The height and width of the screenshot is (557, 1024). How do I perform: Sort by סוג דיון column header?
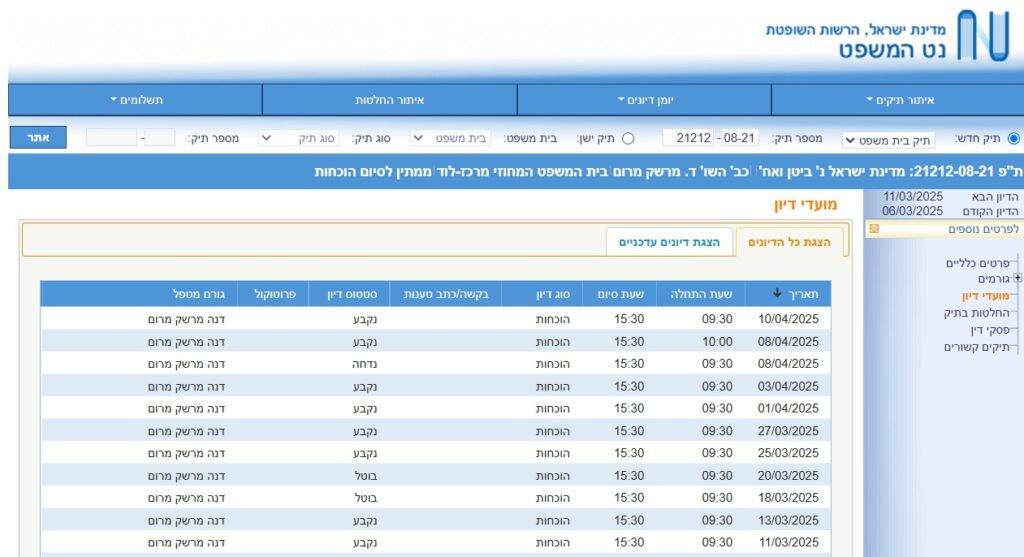click(x=552, y=294)
